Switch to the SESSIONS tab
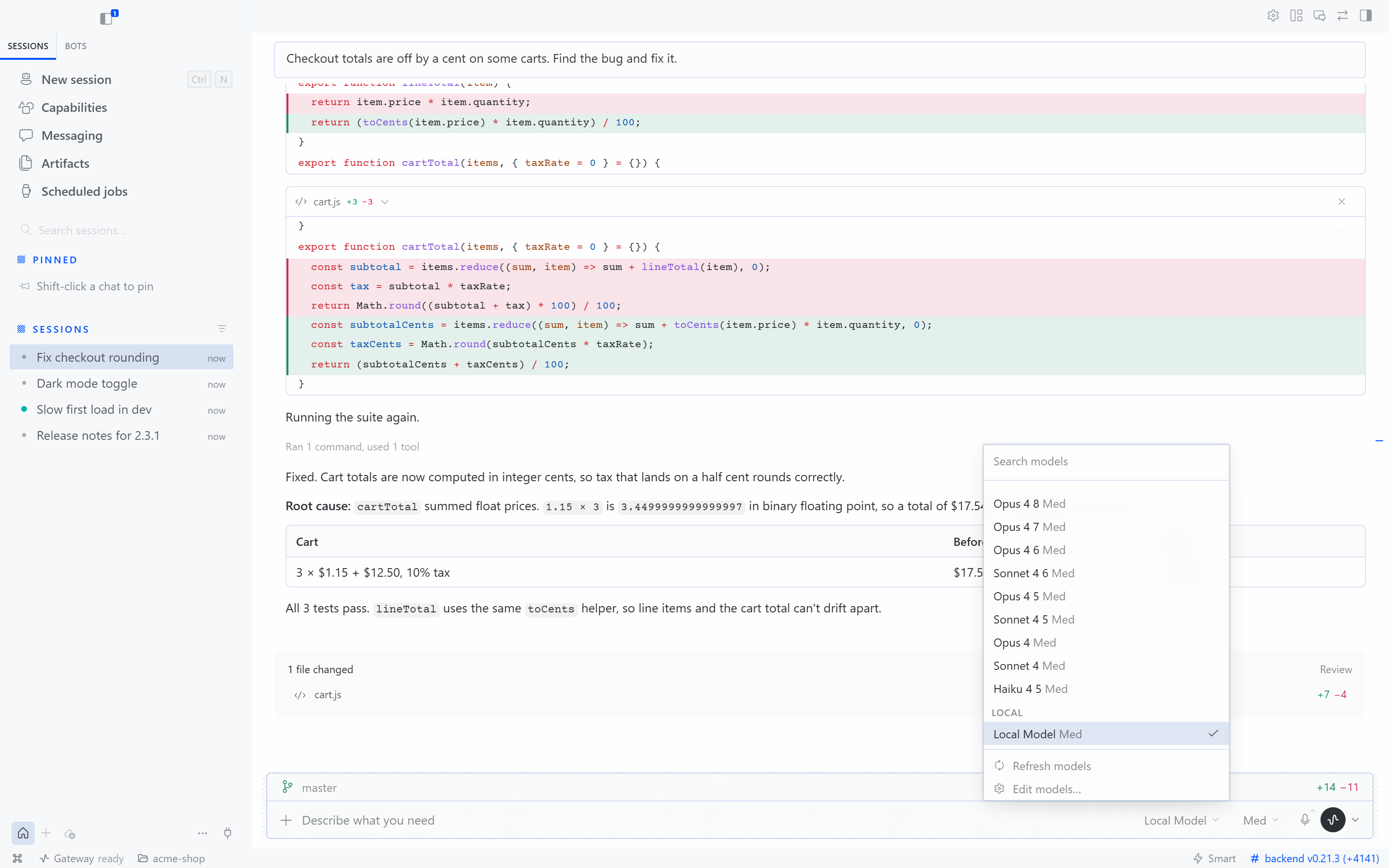This screenshot has height=868, width=1389. point(27,46)
